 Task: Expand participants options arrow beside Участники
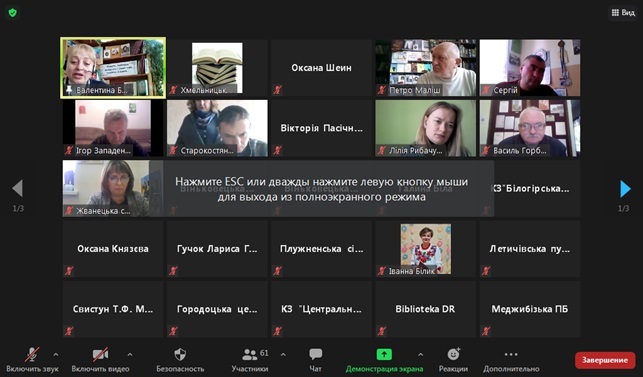point(283,354)
